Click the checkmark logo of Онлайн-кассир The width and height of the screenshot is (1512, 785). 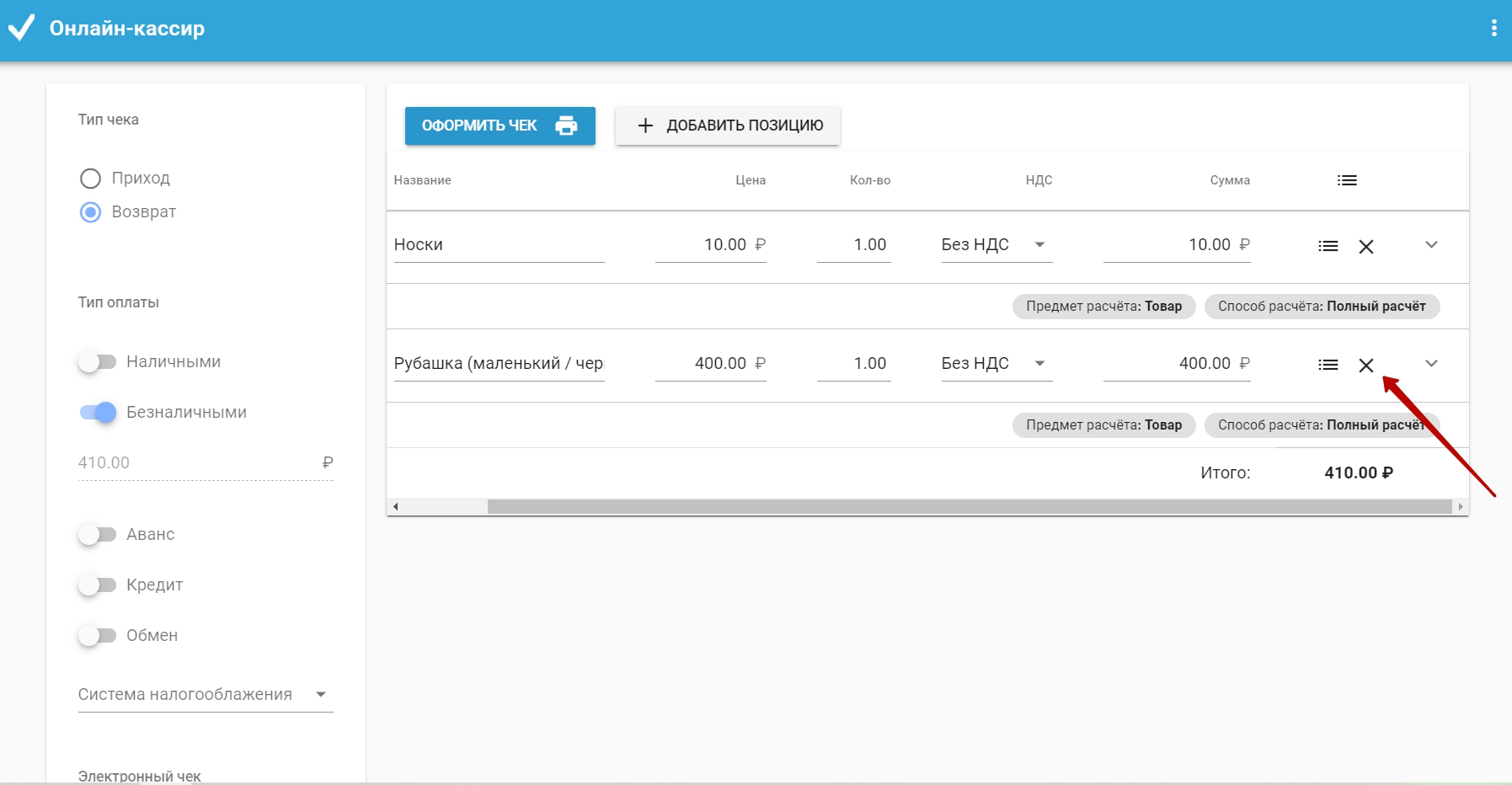coord(21,28)
